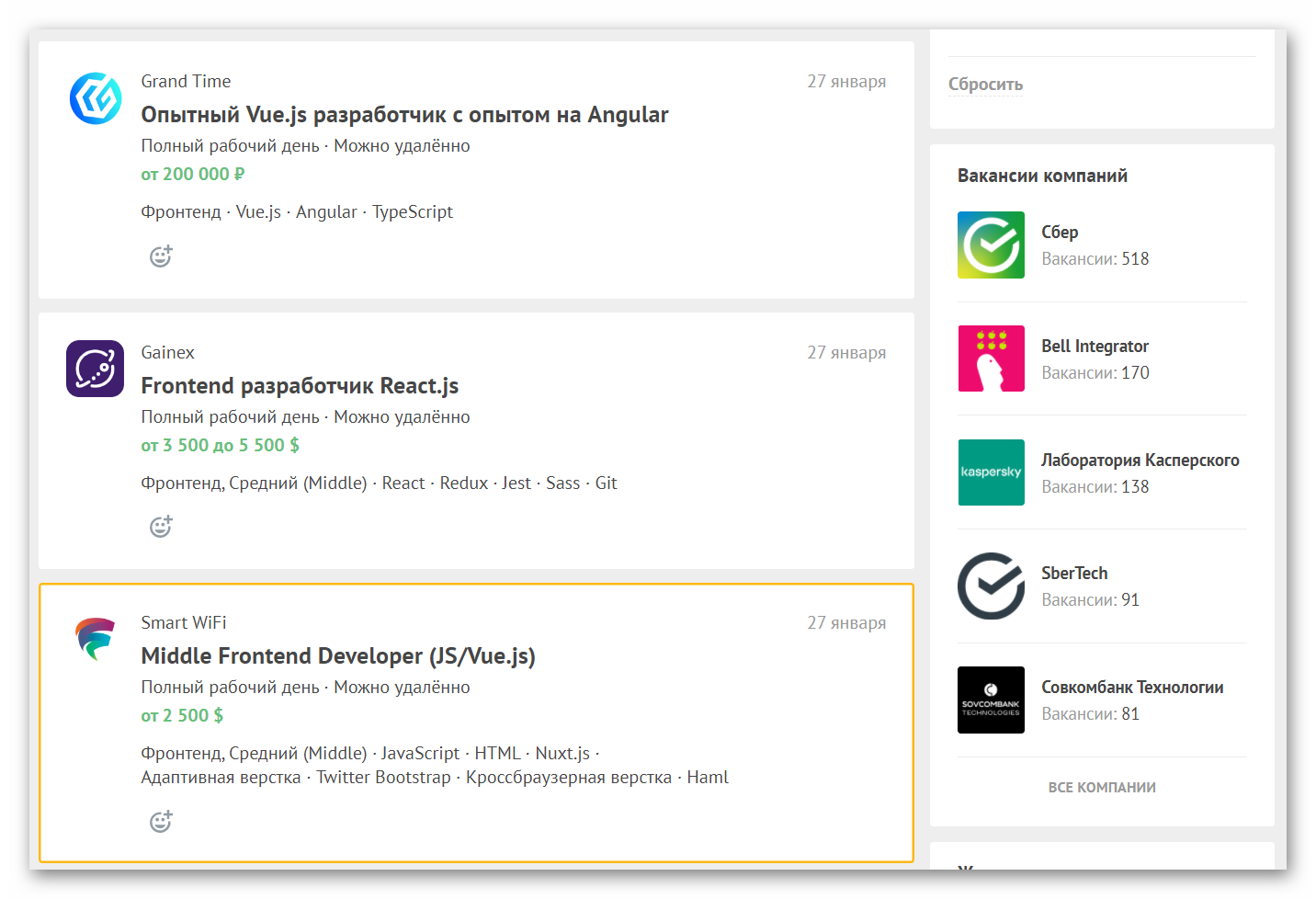Click Kaspersky's Вакансии: 138 count
1316x899 pixels.
point(1095,487)
